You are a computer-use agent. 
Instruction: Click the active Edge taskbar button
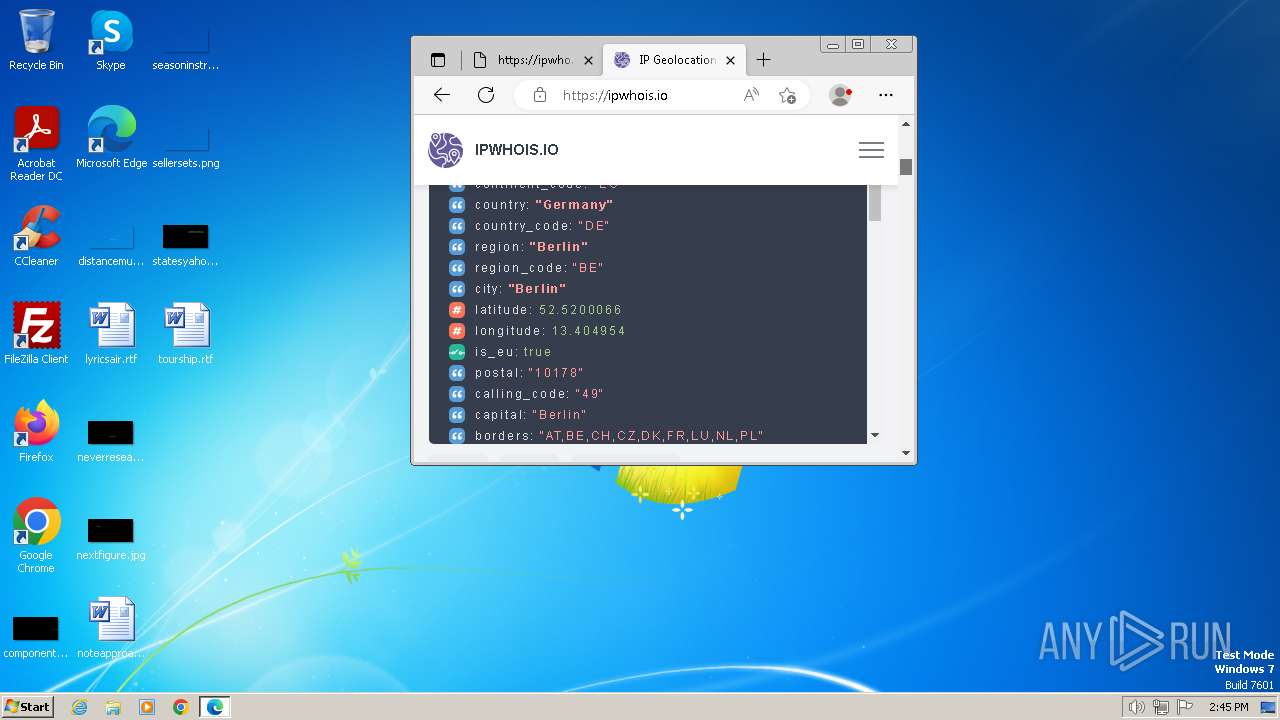coord(215,707)
